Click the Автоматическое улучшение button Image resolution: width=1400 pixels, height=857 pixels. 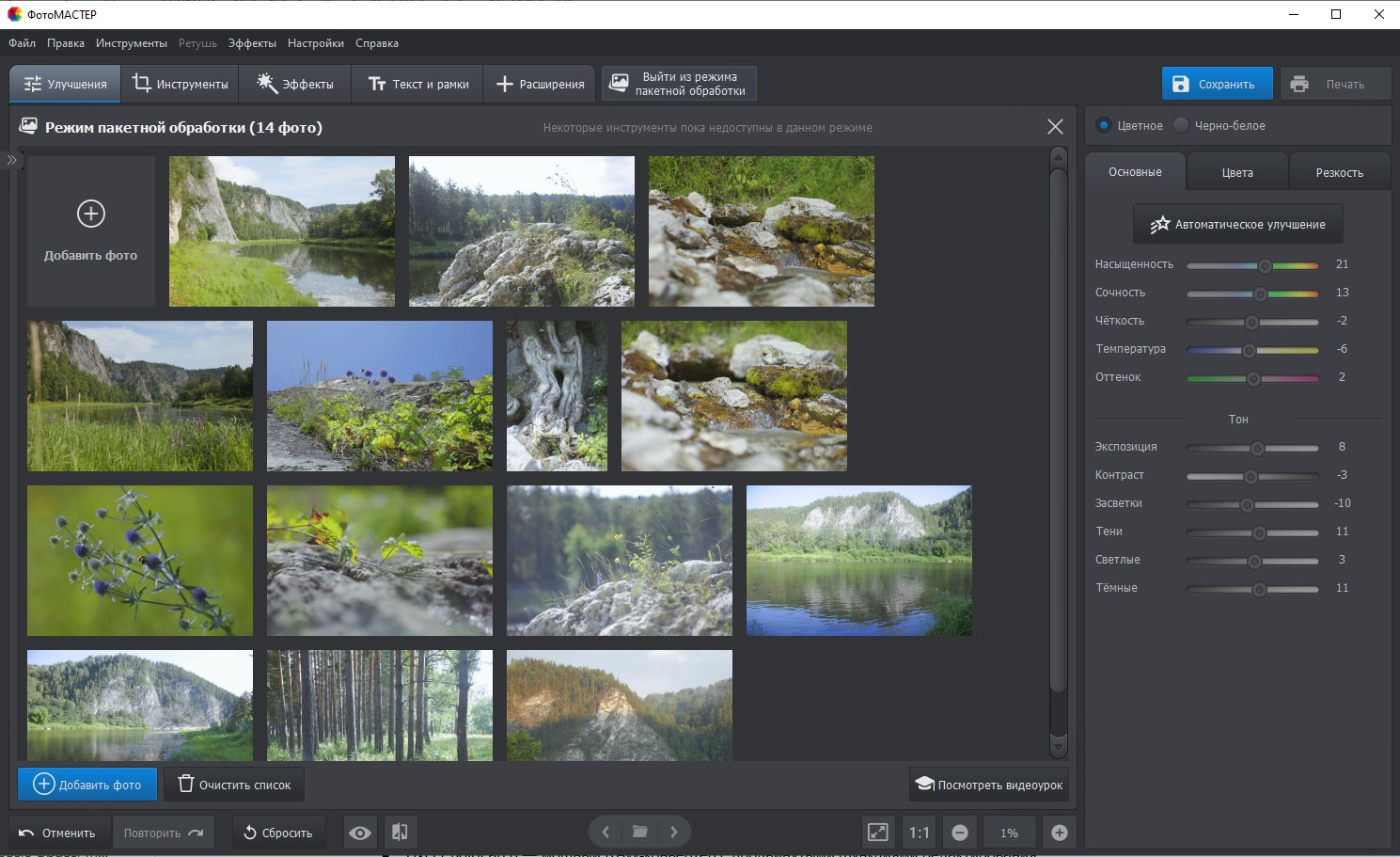[x=1237, y=225]
